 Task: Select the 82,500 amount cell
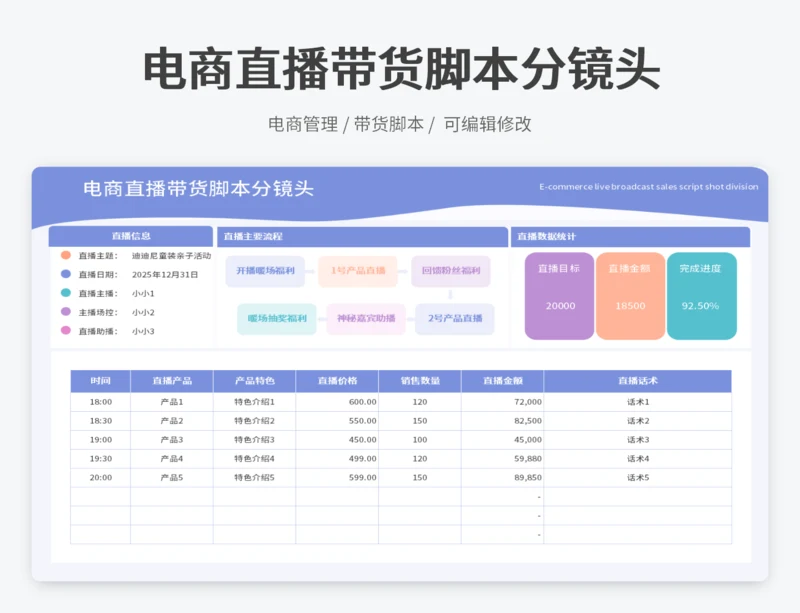[503, 421]
